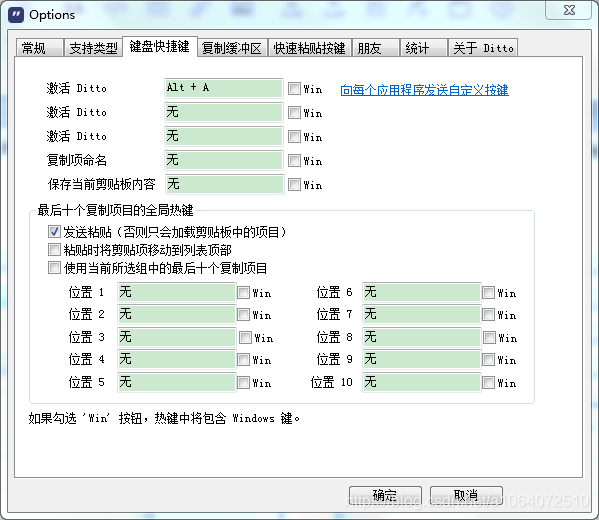Click the second 激活 Ditto hotkey field
The height and width of the screenshot is (520, 599).
pyautogui.click(x=224, y=112)
